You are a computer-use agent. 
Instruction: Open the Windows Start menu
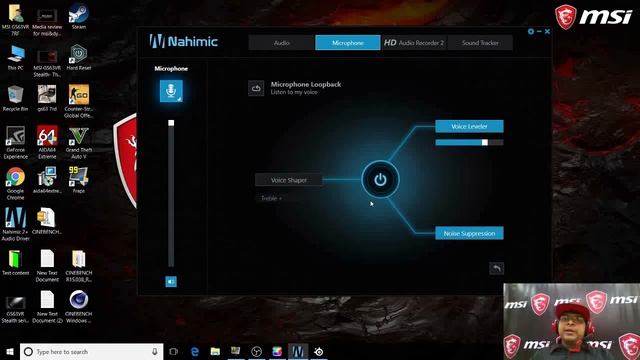(10, 351)
